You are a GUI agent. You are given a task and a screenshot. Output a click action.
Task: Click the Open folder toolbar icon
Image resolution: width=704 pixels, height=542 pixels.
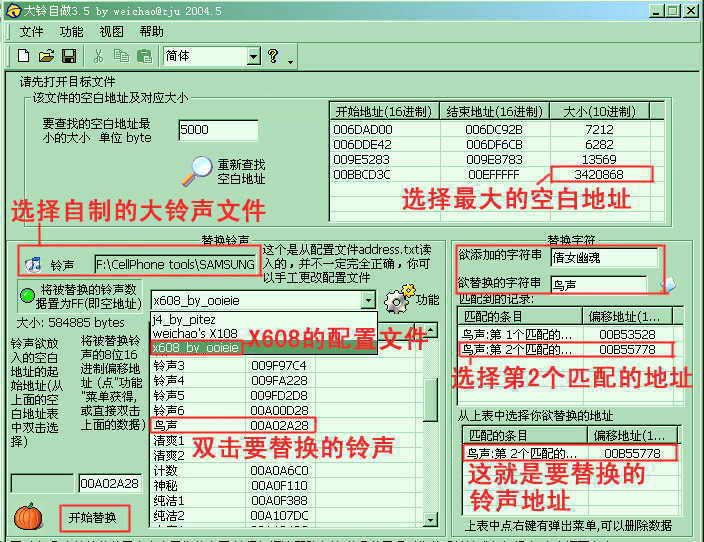(x=46, y=56)
